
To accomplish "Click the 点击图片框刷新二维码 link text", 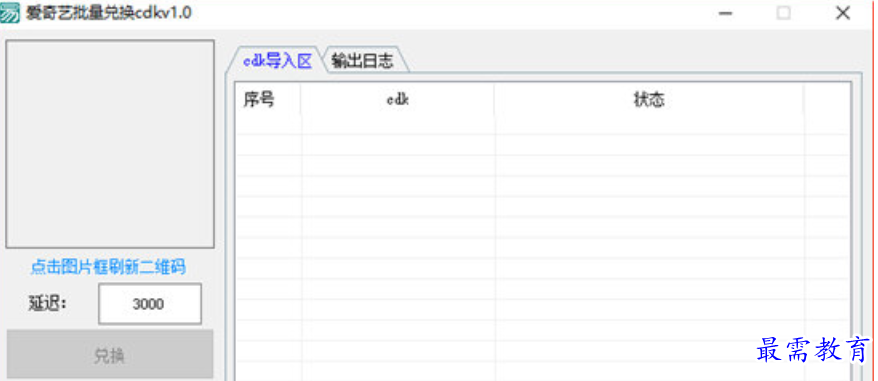I will coord(108,267).
